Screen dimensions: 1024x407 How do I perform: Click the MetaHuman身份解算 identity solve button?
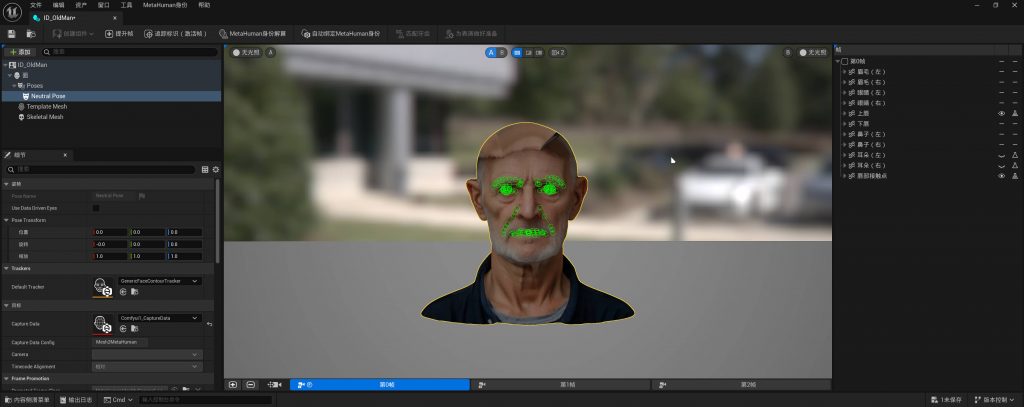pyautogui.click(x=253, y=34)
